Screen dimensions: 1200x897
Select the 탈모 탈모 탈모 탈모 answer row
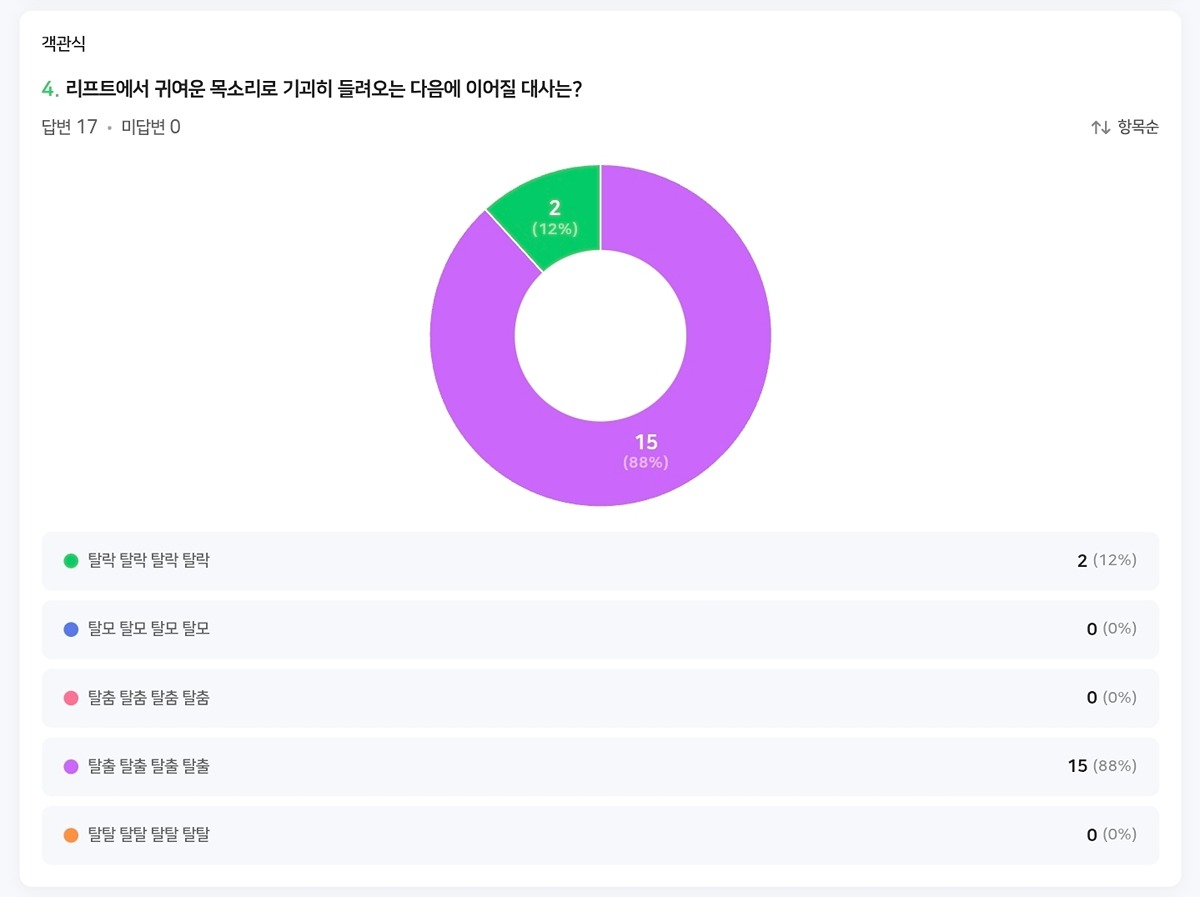(x=600, y=629)
